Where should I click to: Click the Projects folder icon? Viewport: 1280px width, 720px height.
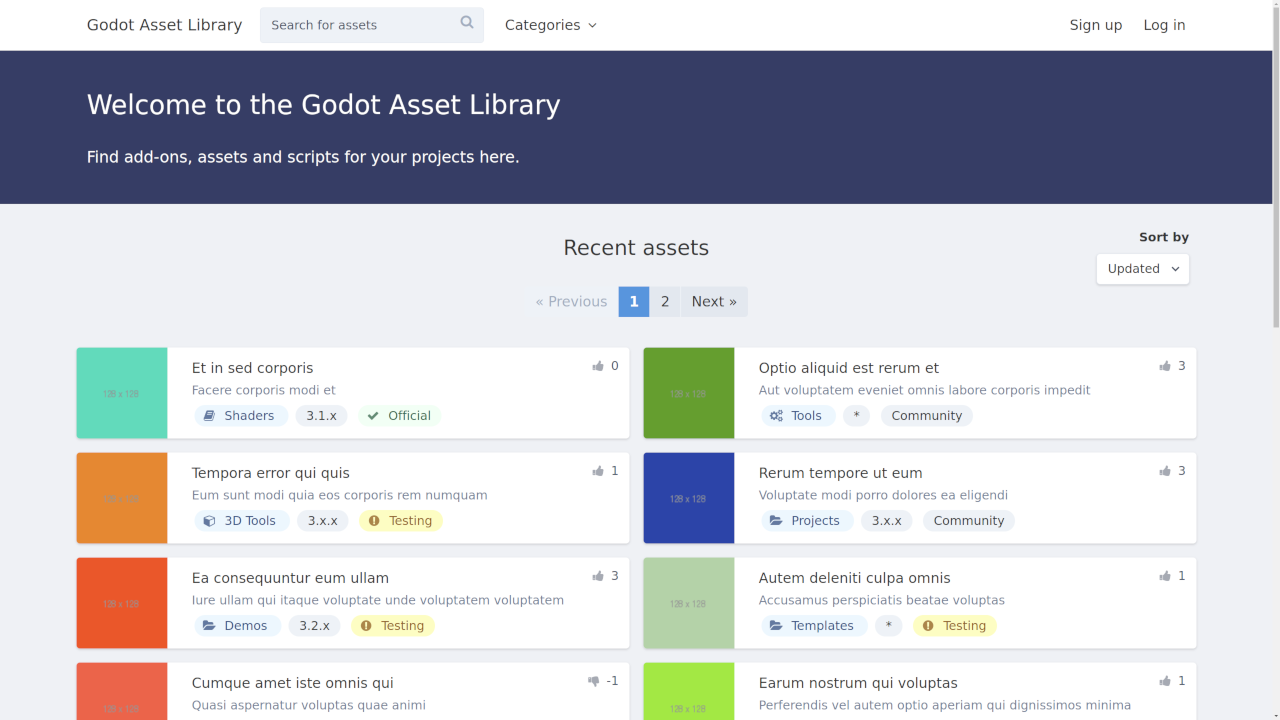[776, 521]
